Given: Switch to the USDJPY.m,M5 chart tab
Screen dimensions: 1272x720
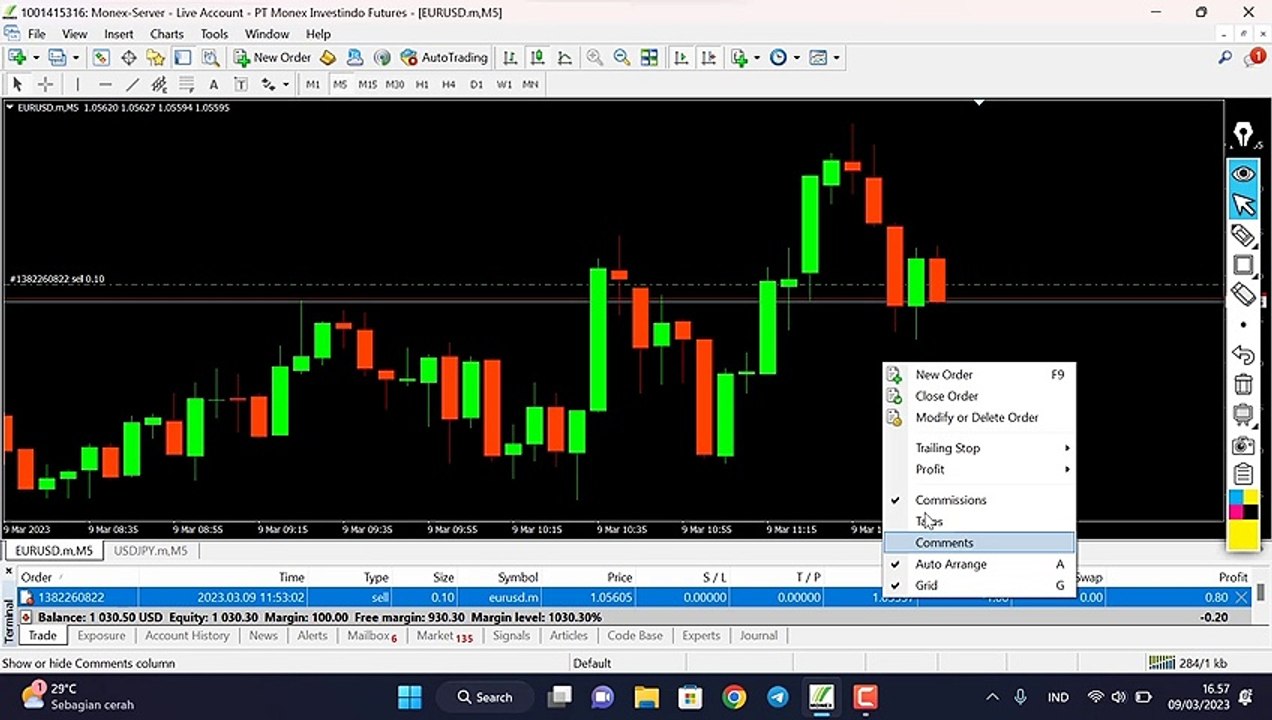Looking at the screenshot, I should point(150,551).
